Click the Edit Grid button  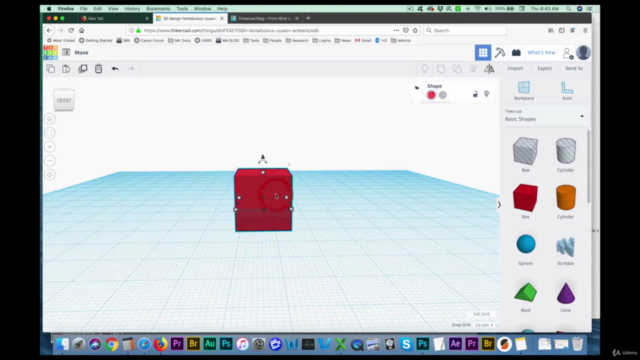[x=481, y=314]
